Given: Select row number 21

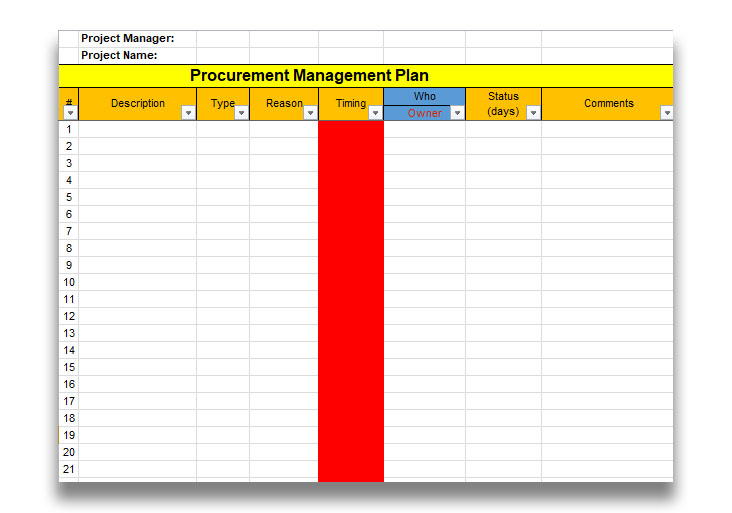Looking at the screenshot, I should [x=69, y=469].
